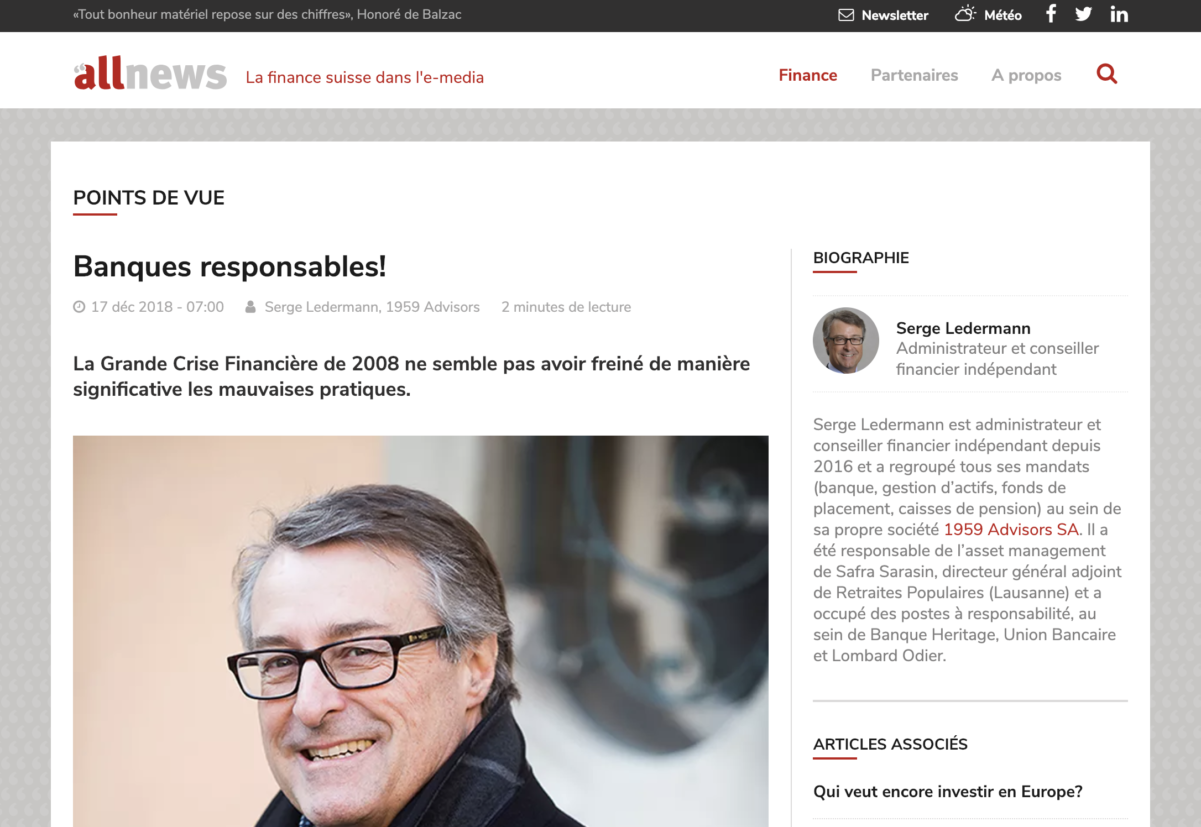Image resolution: width=1201 pixels, height=827 pixels.
Task: Click the large article portrait photo
Action: (421, 631)
